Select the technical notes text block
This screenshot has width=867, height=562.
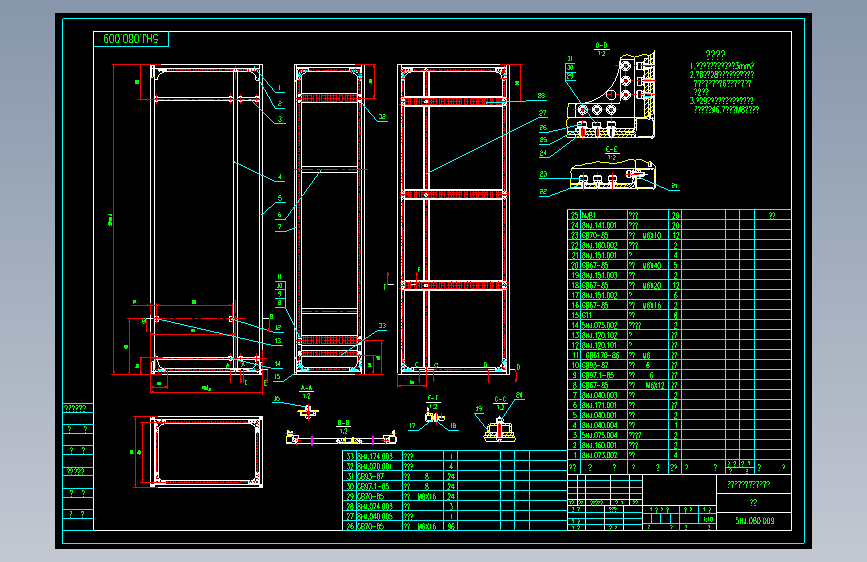point(724,82)
